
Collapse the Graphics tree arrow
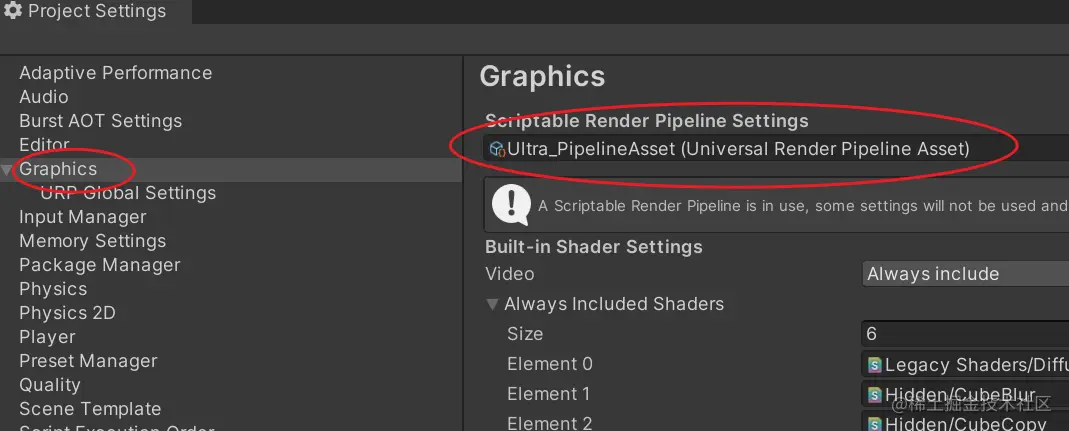(x=8, y=170)
